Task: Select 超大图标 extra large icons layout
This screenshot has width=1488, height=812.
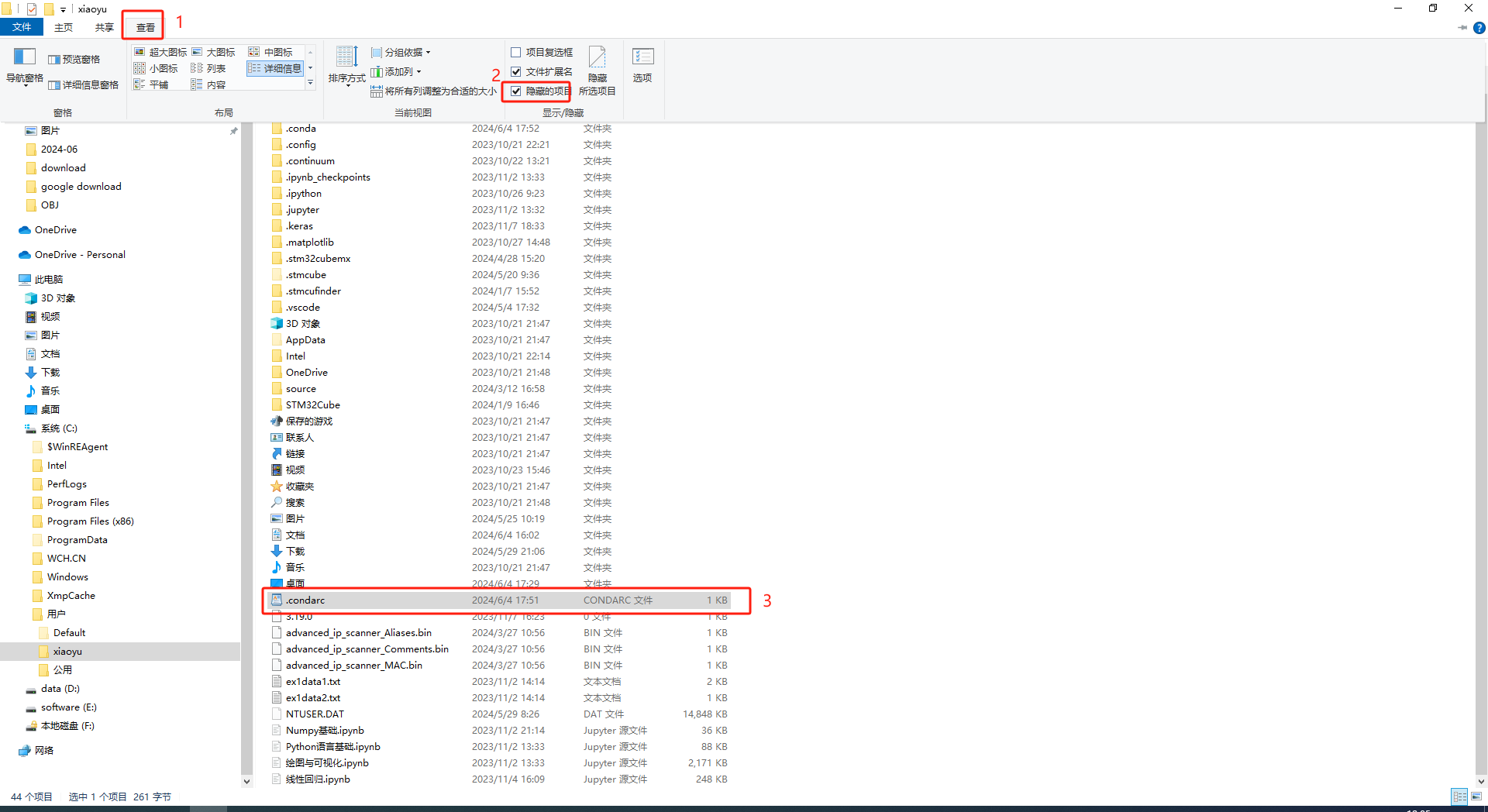Action: (160, 52)
